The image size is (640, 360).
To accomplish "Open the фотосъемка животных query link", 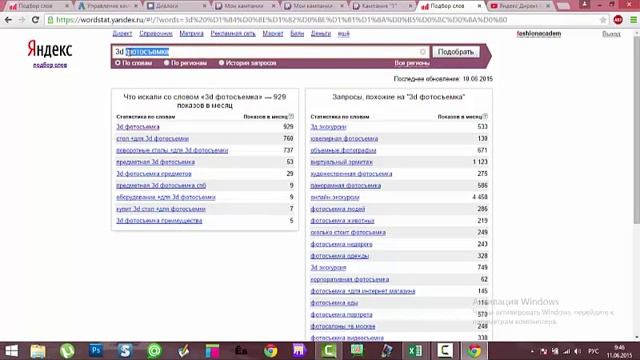I will tap(342, 221).
